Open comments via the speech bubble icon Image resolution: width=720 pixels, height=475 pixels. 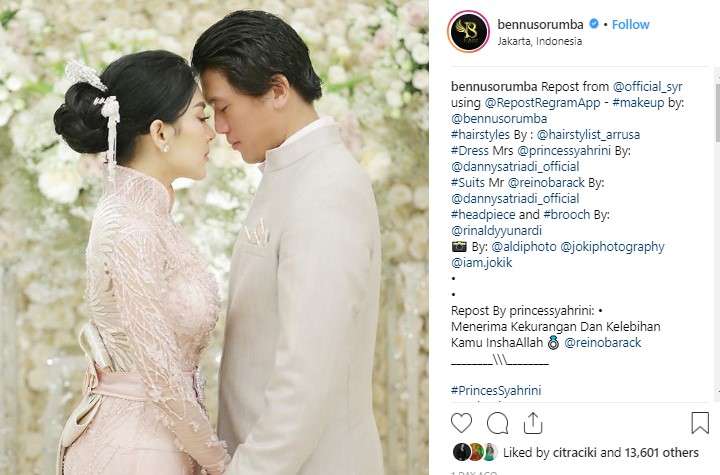(x=497, y=423)
